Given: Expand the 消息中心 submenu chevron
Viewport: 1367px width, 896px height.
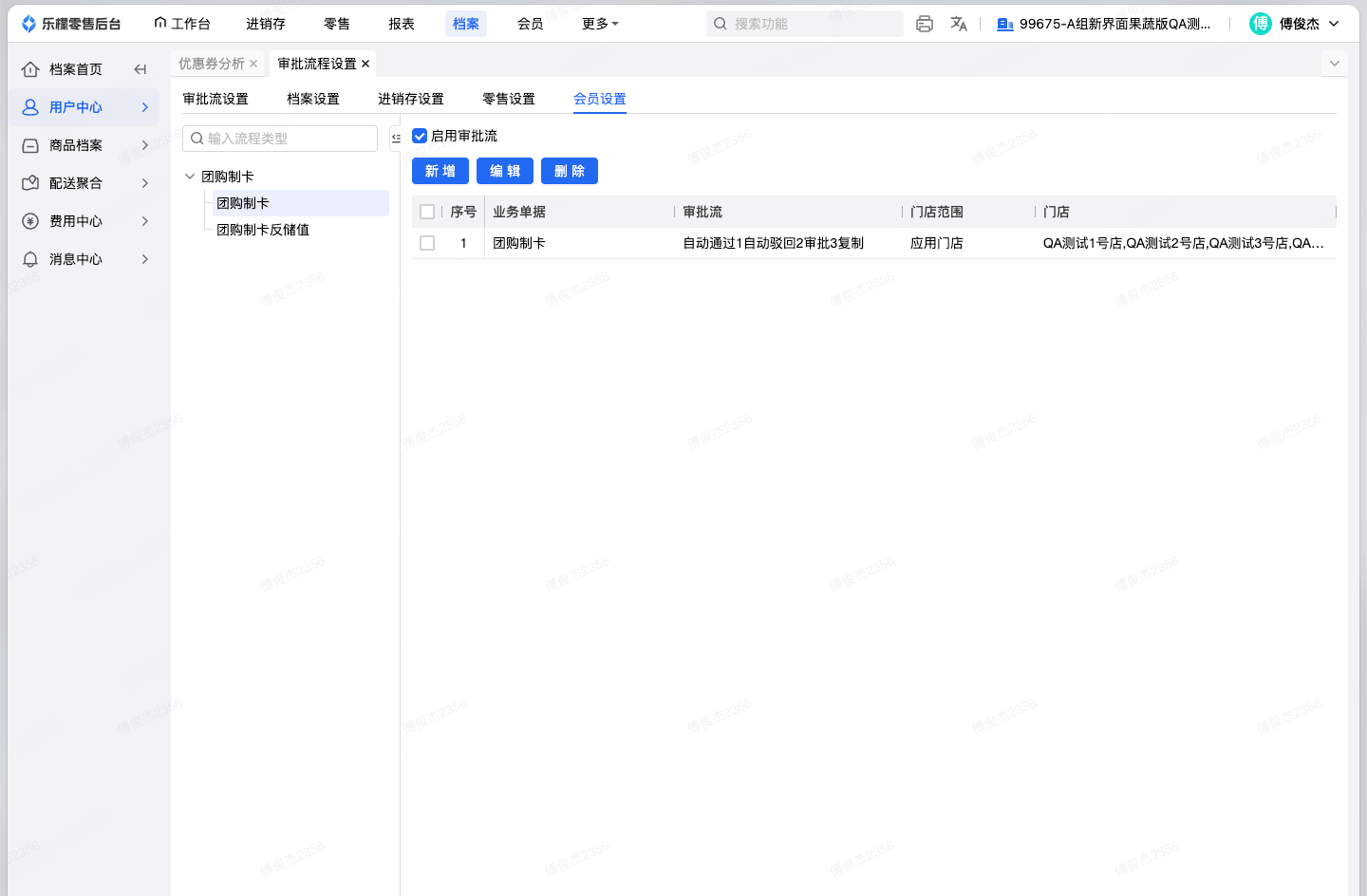Looking at the screenshot, I should pyautogui.click(x=145, y=259).
